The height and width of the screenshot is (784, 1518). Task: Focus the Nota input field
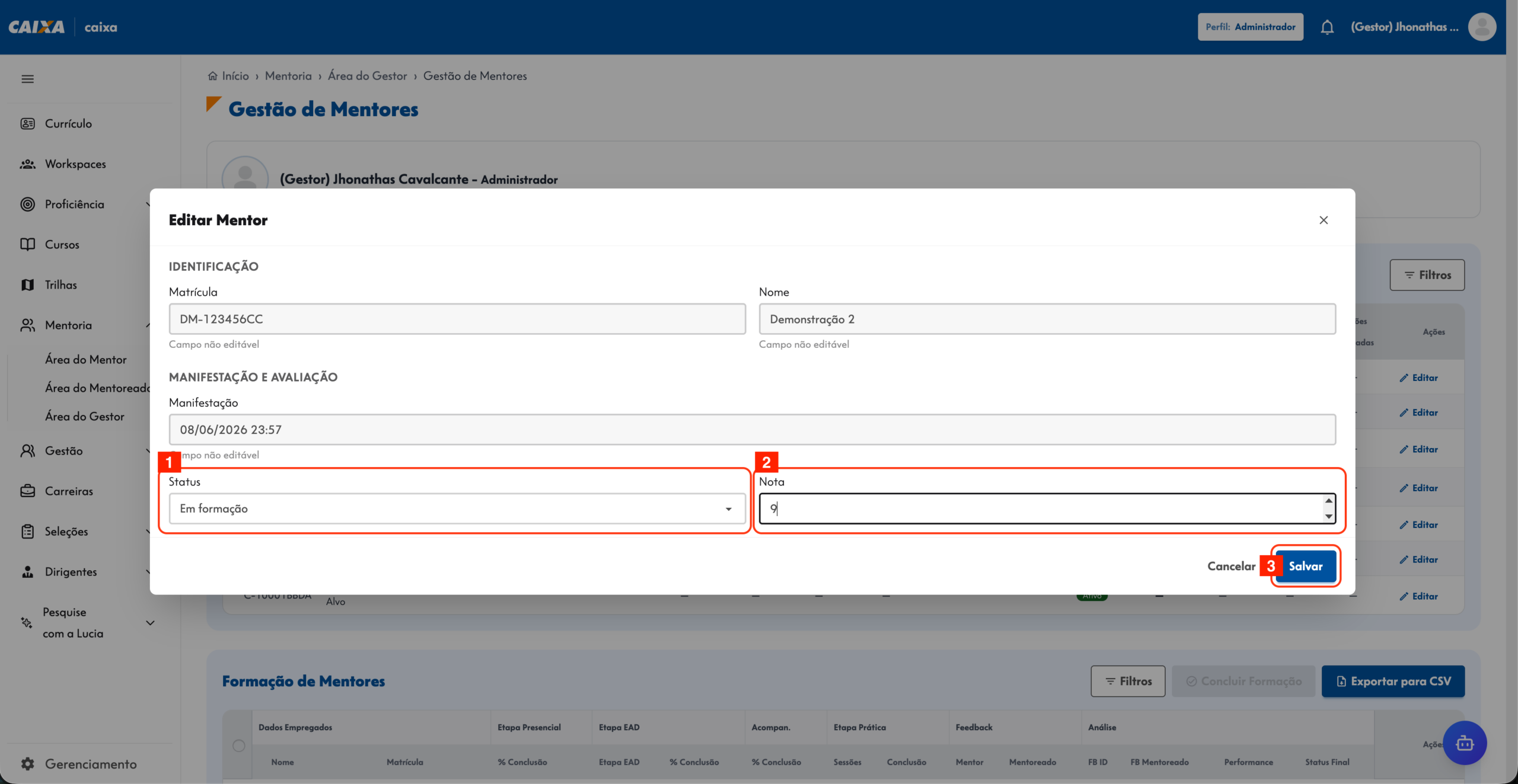1040,508
